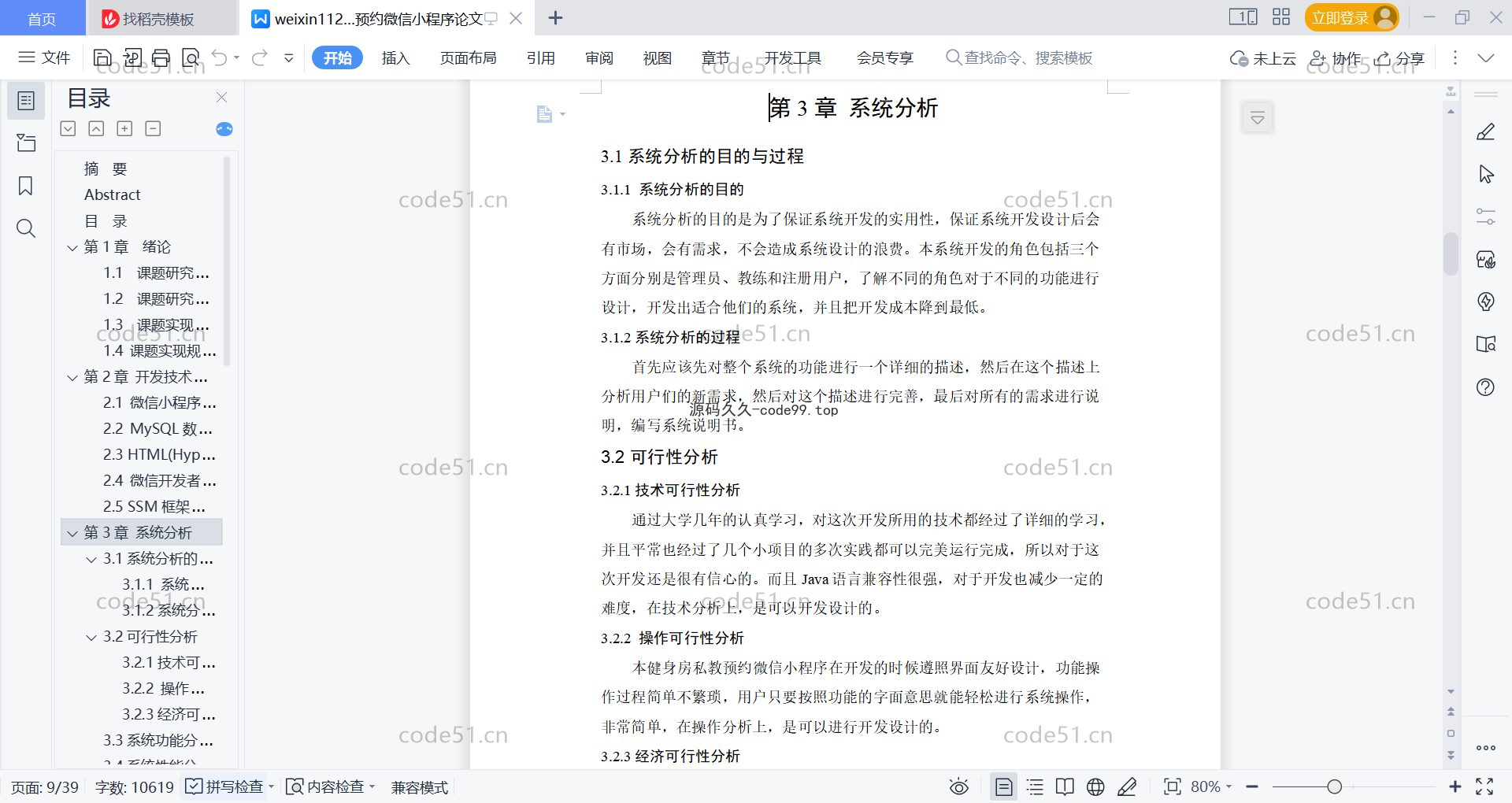Click the 分享 button
1512x803 pixels.
pyautogui.click(x=1399, y=57)
